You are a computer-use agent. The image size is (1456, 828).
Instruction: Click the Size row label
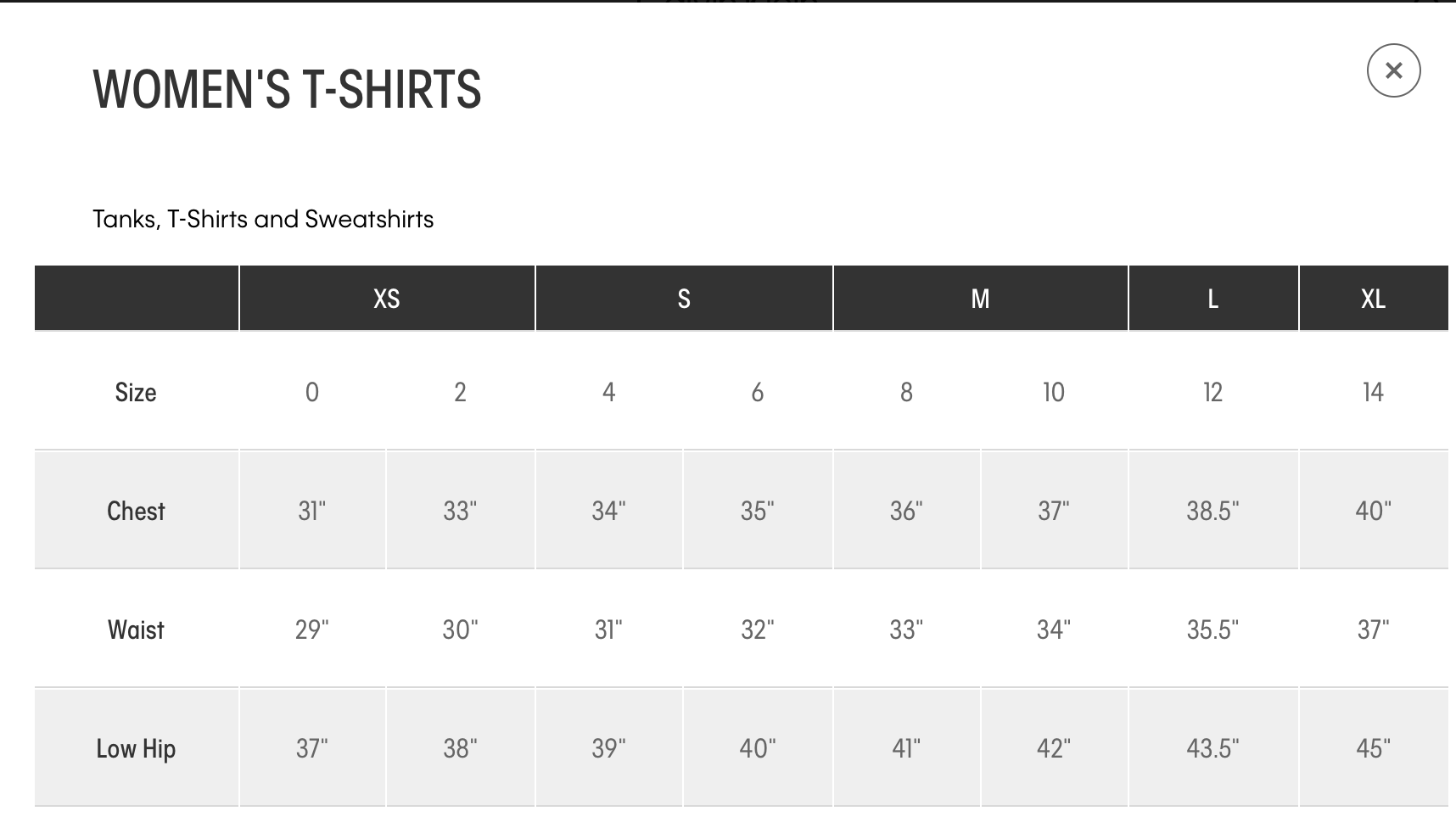(x=136, y=392)
